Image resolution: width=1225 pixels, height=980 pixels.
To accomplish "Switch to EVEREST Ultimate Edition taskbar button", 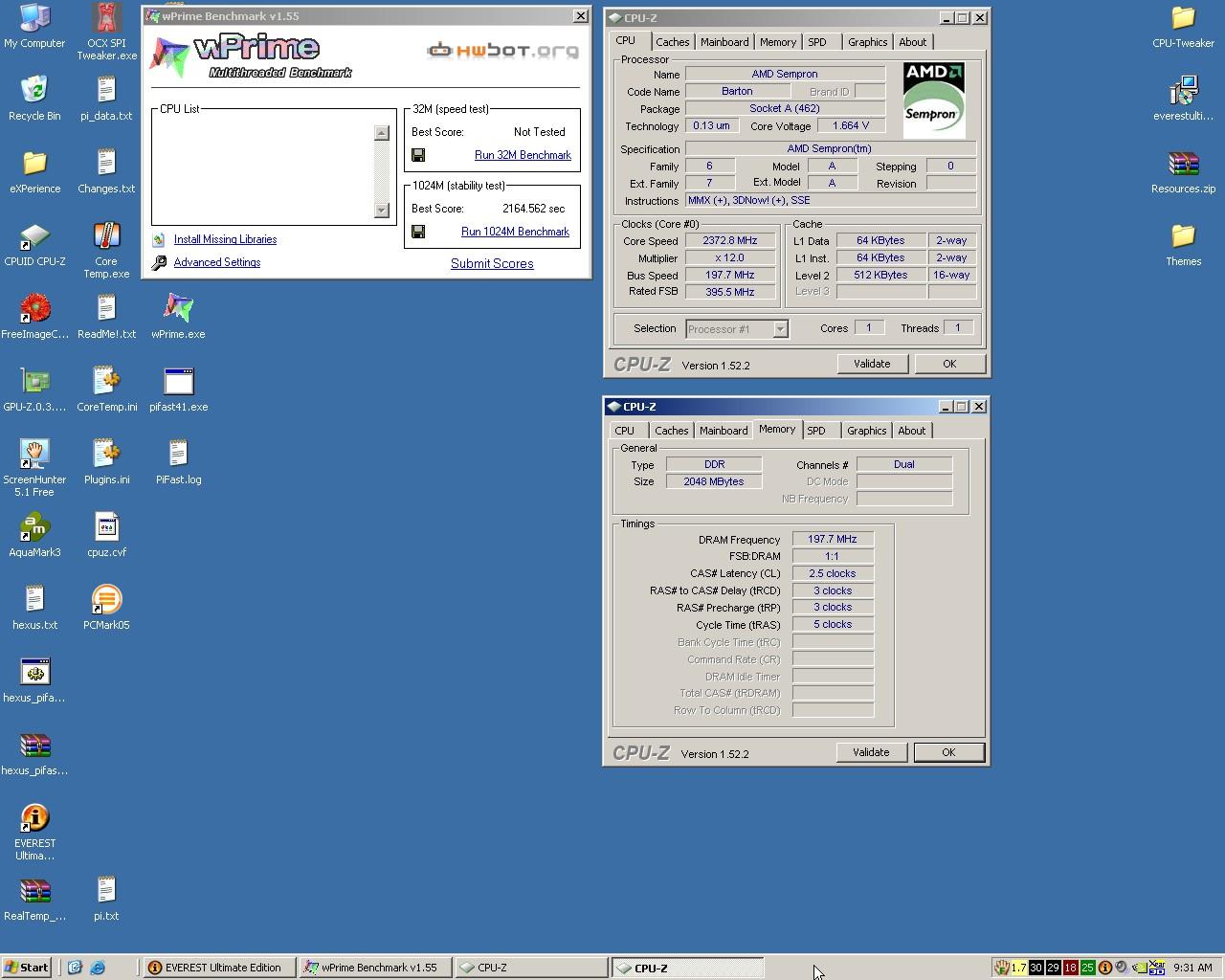I will point(218,968).
